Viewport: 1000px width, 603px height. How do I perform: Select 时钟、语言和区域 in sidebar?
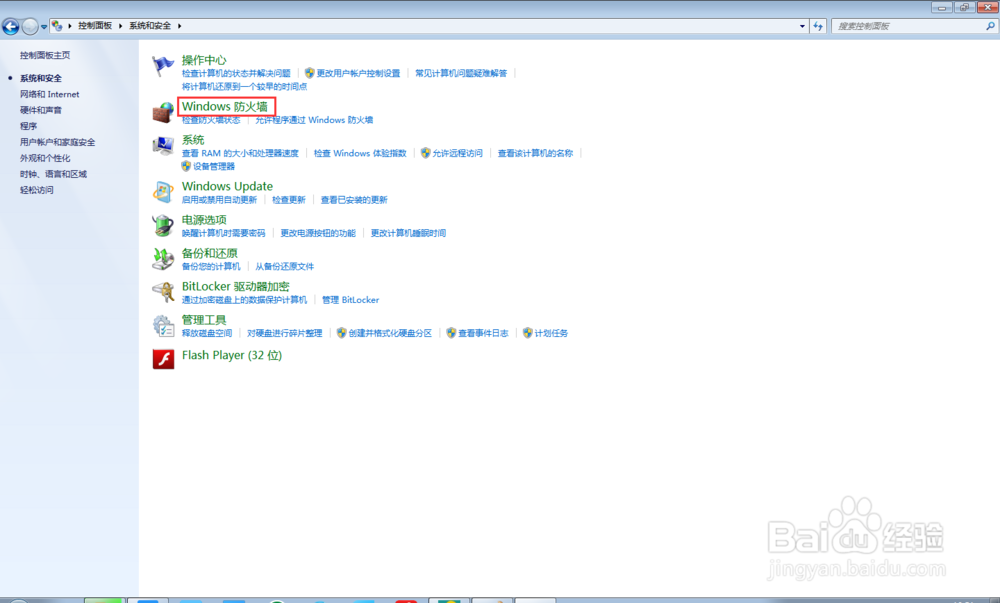(x=54, y=174)
